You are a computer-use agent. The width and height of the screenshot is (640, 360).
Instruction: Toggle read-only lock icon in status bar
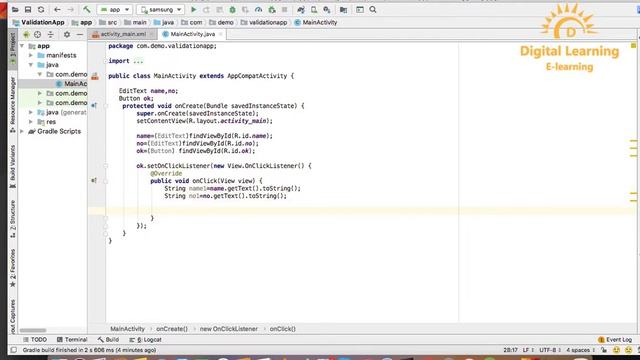[604, 350]
